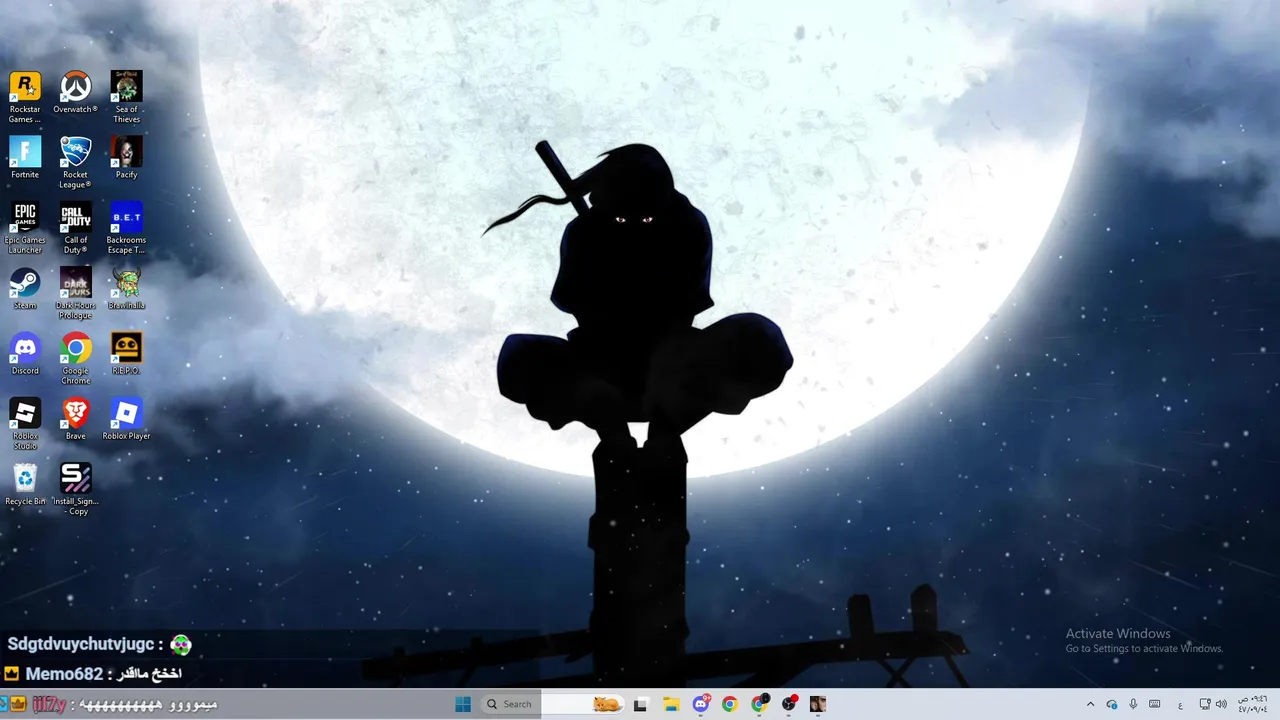Image resolution: width=1280 pixels, height=720 pixels.
Task: Select the Recycle Bin icon
Action: coord(25,484)
